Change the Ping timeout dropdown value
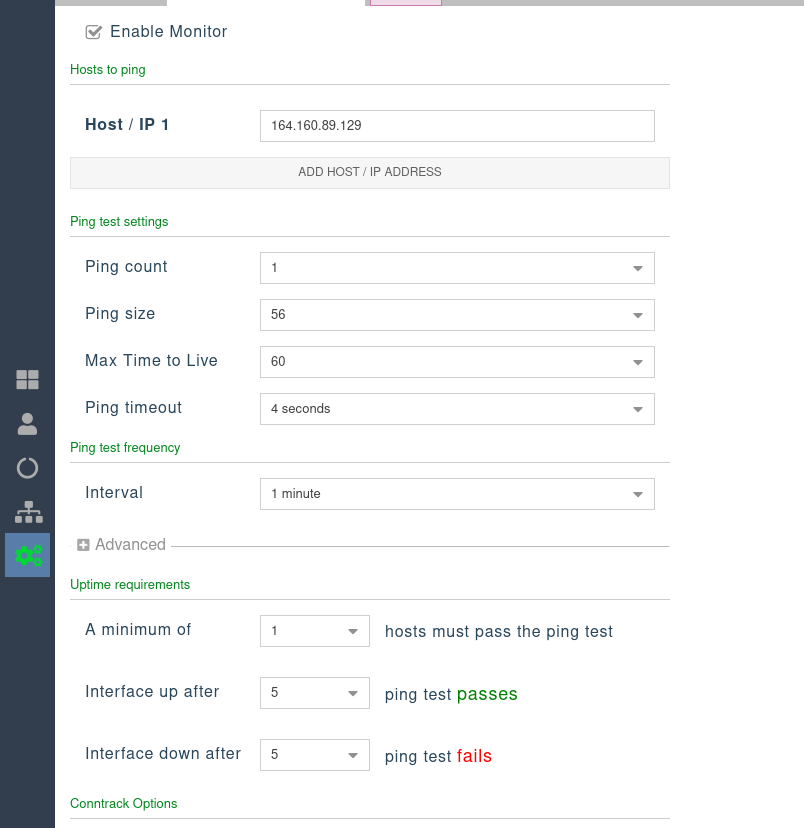This screenshot has height=828, width=804. (x=456, y=409)
